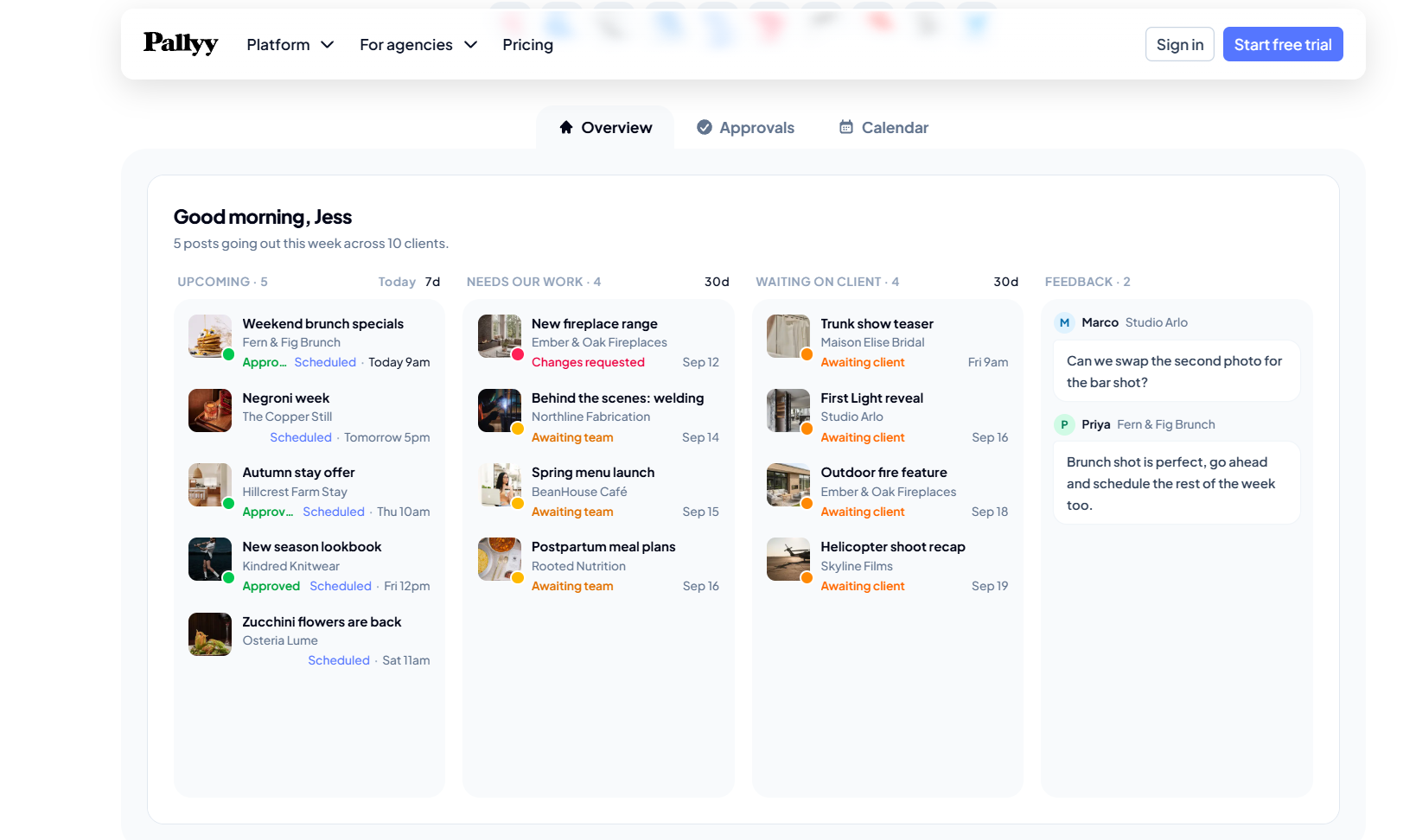
Task: Click Marco's avatar badge in Feedback
Action: [x=1064, y=322]
